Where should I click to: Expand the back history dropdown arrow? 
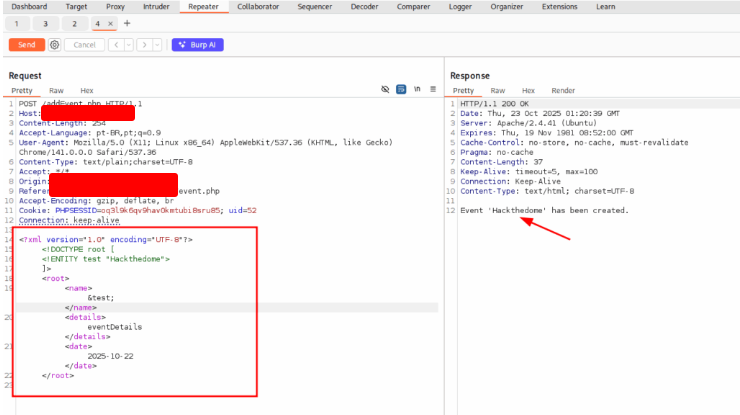127,45
